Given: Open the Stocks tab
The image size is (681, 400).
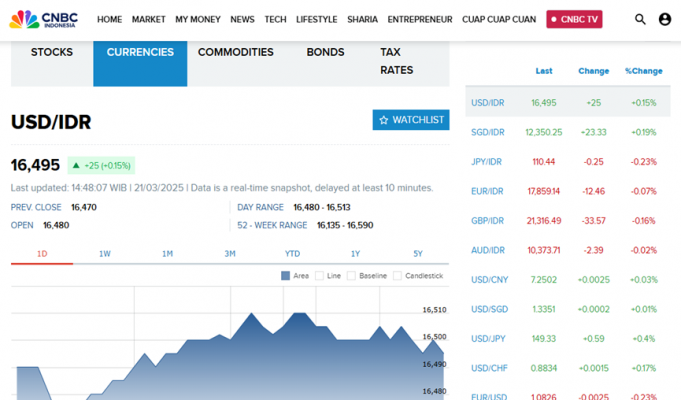Looking at the screenshot, I should click(52, 52).
